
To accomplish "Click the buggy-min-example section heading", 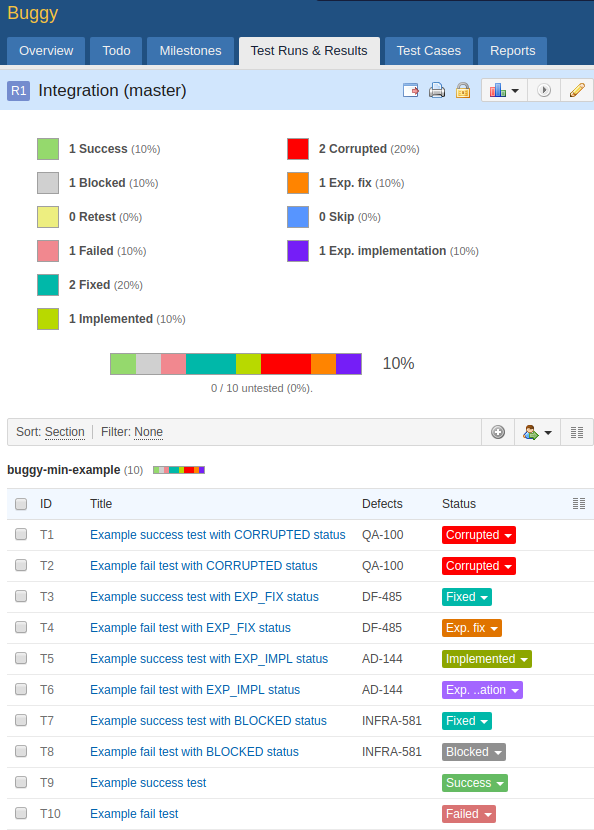I will pyautogui.click(x=64, y=470).
